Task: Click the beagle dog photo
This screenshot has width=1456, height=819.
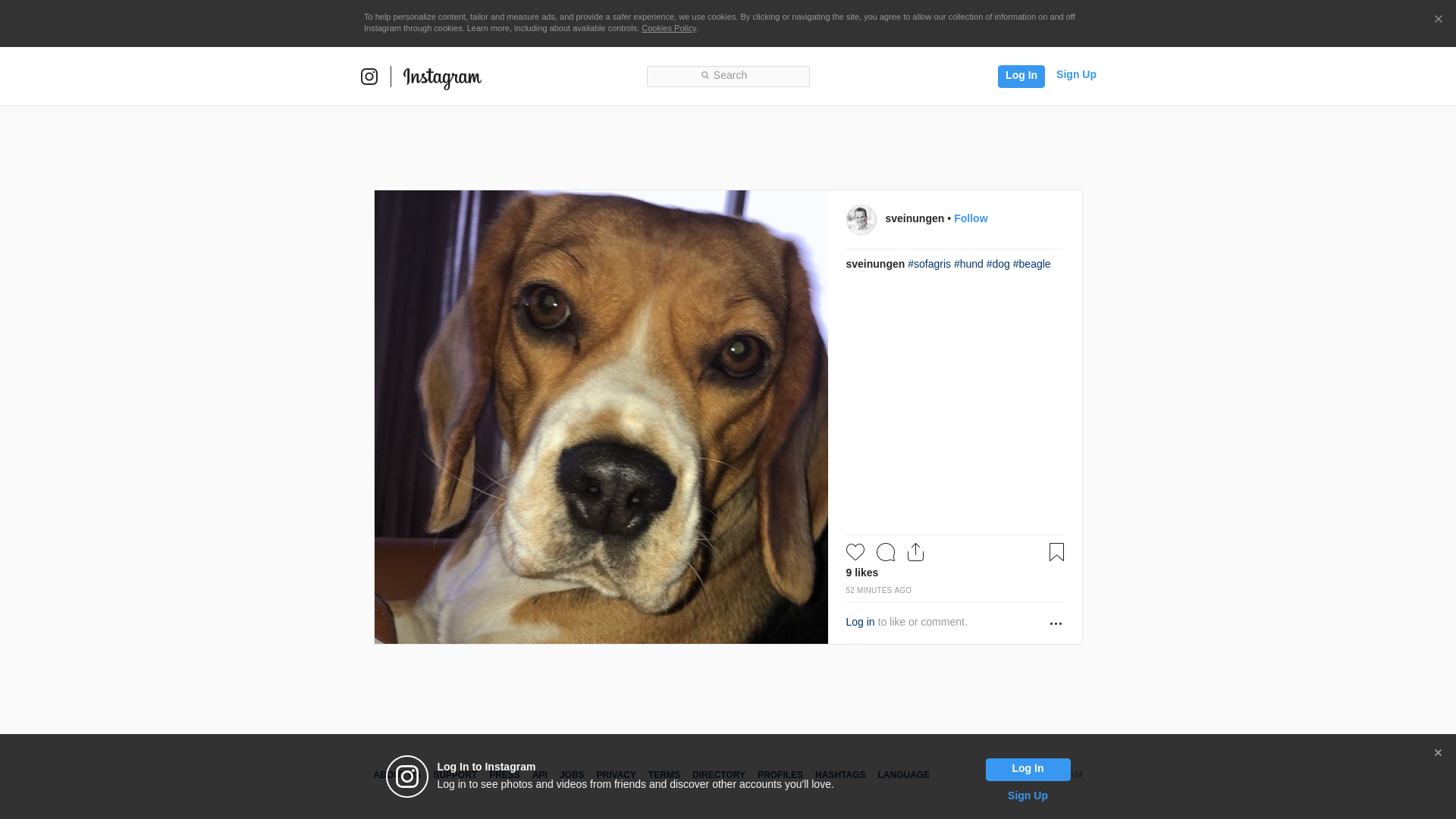Action: [601, 417]
